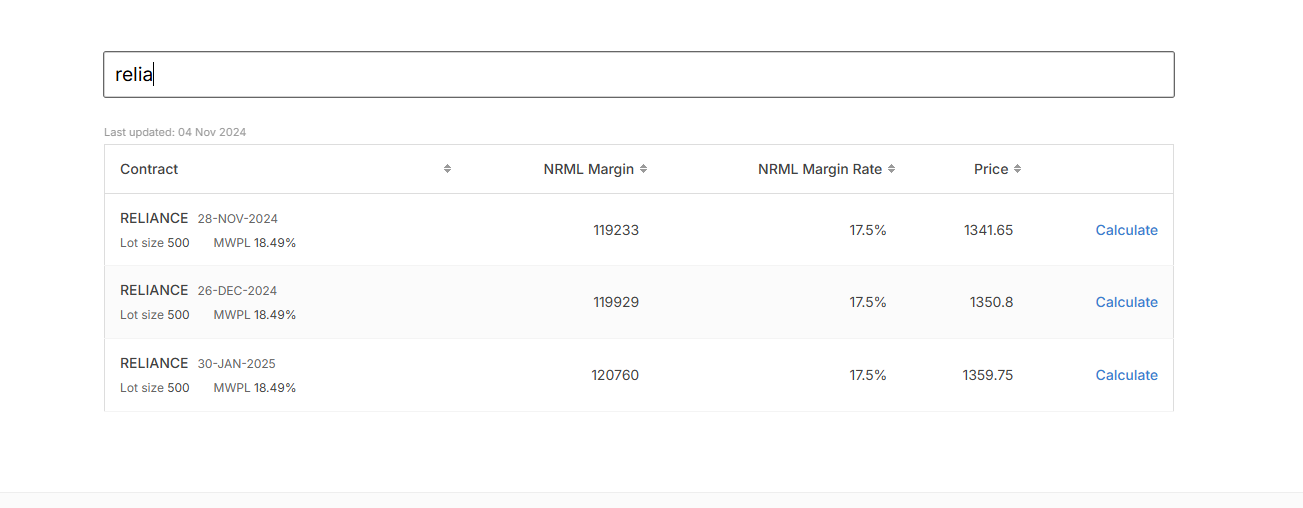Calculate margin for RELIANCE 28-NOV-2024

(x=1126, y=230)
